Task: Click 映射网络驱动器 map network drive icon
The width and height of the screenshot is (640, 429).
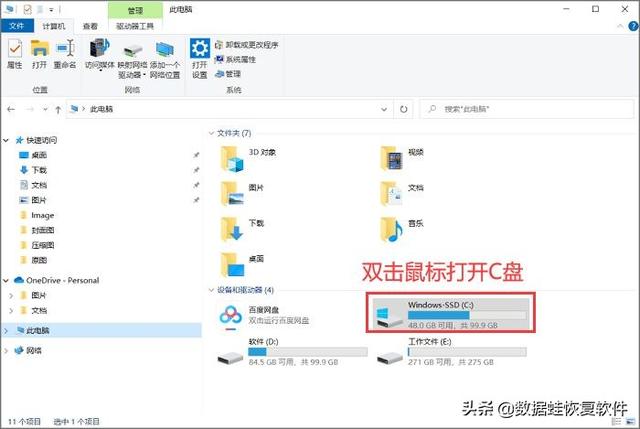Action: coord(132,59)
